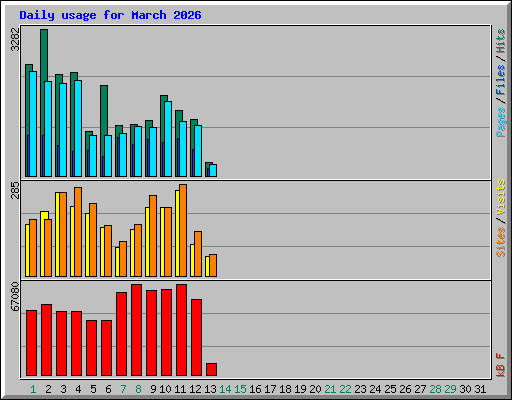Click the 3282 y-axis value

[x=15, y=39]
